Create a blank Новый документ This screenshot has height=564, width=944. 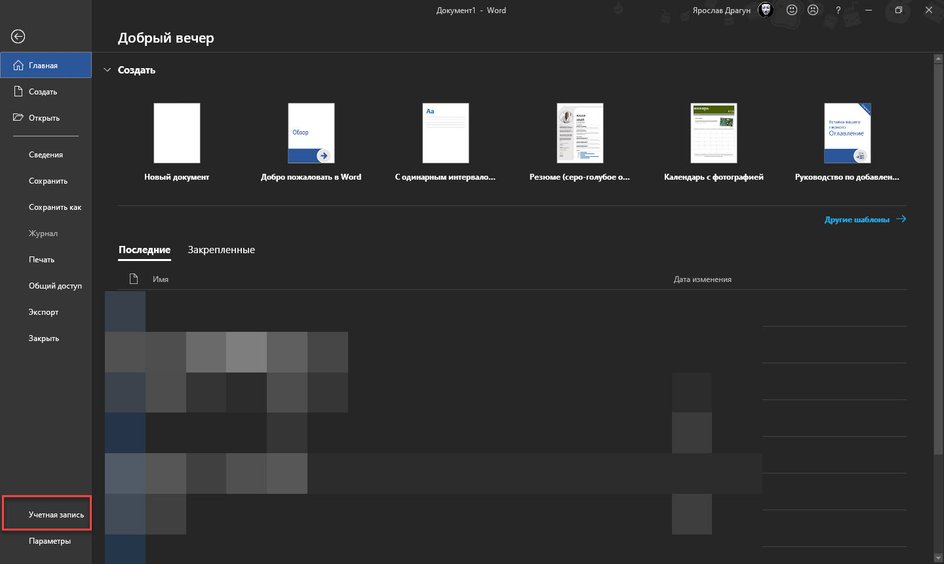coord(176,142)
